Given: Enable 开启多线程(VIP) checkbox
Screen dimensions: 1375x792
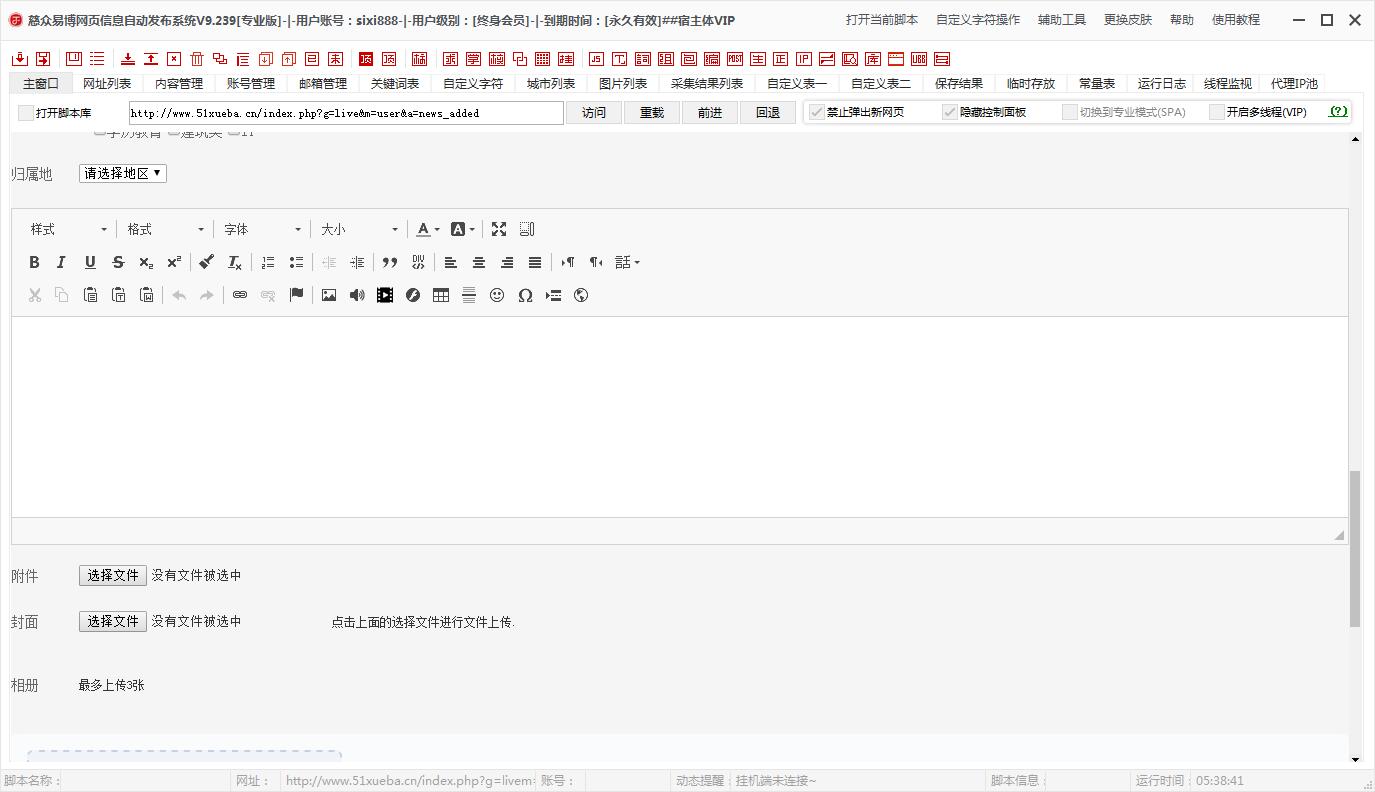Looking at the screenshot, I should [1217, 112].
